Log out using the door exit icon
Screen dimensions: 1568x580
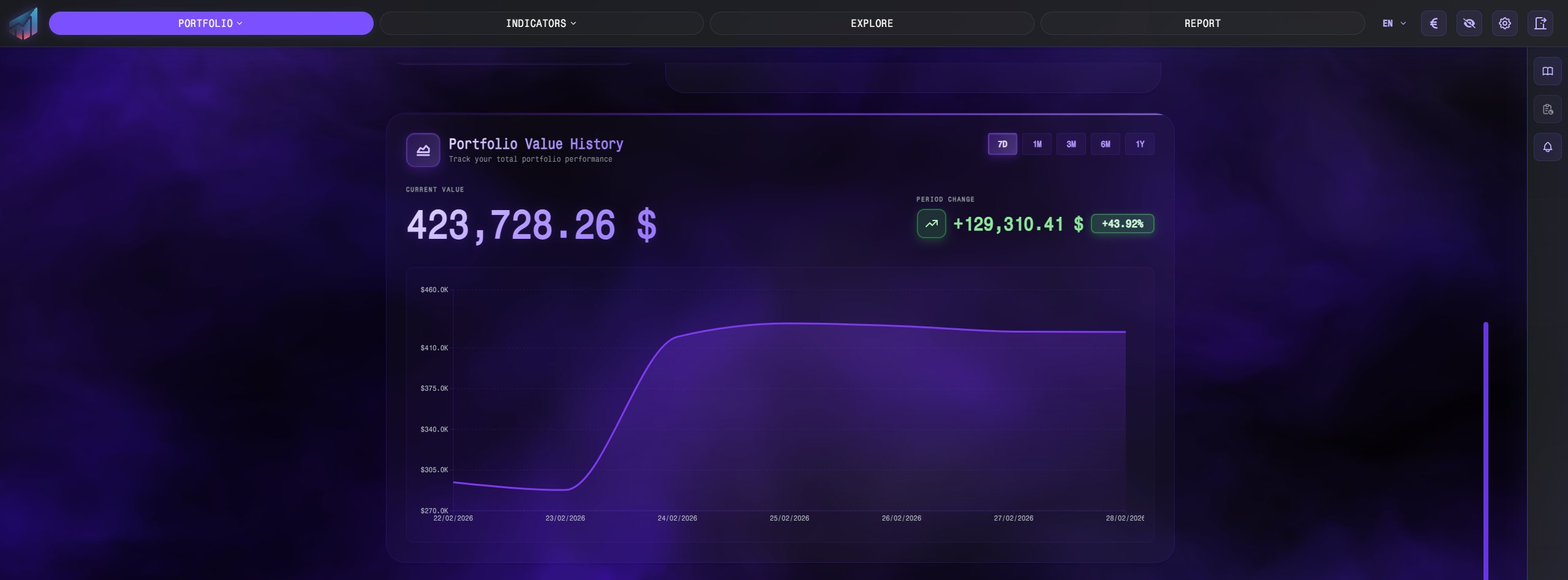[1540, 23]
